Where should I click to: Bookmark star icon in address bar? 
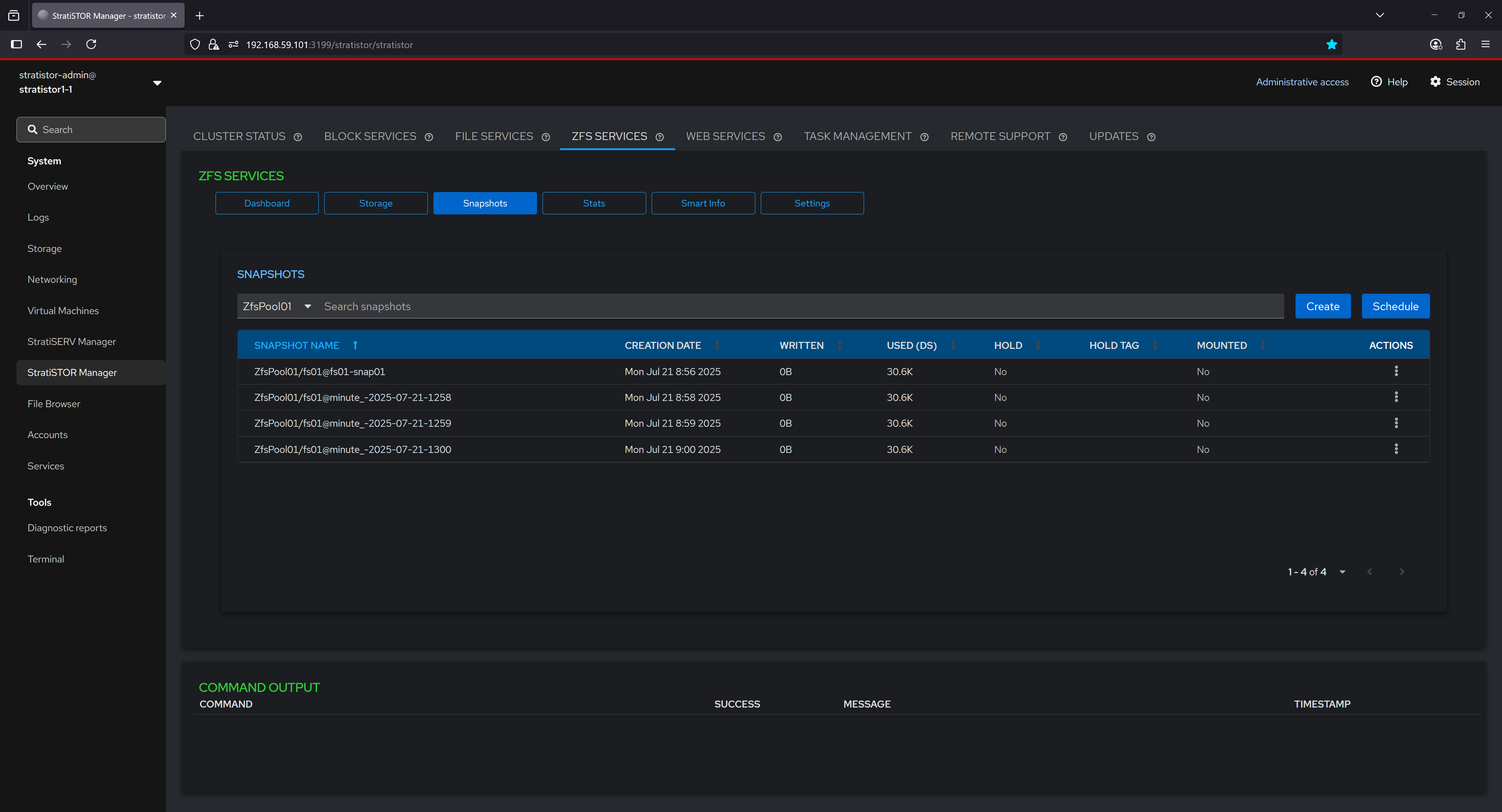(1331, 45)
